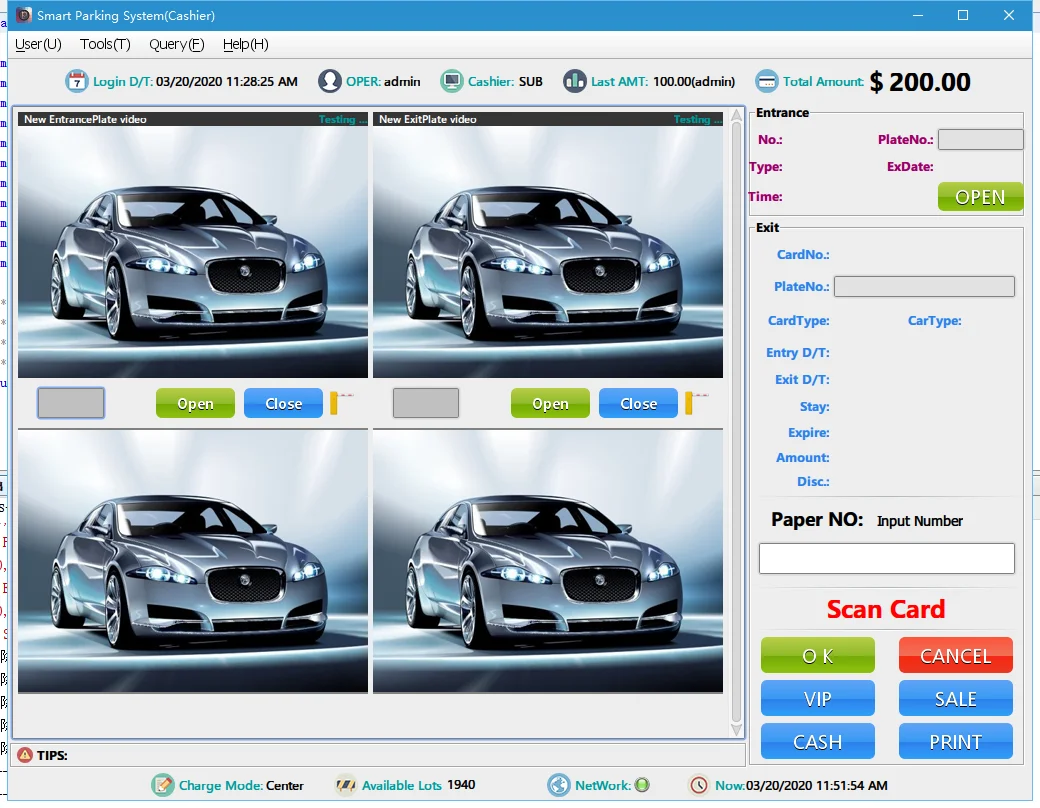Open the exit gate with Open button
The image size is (1040, 808).
point(550,403)
